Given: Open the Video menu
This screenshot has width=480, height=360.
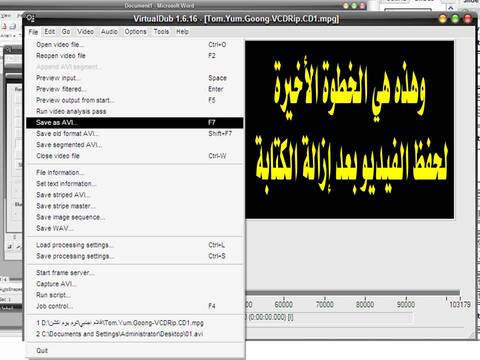Looking at the screenshot, I should (85, 32).
